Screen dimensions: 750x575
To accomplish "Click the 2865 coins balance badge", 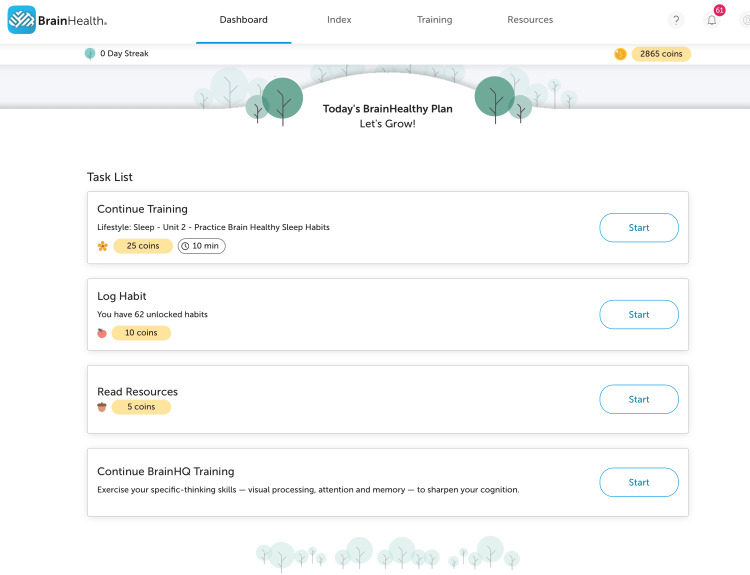I will point(661,54).
